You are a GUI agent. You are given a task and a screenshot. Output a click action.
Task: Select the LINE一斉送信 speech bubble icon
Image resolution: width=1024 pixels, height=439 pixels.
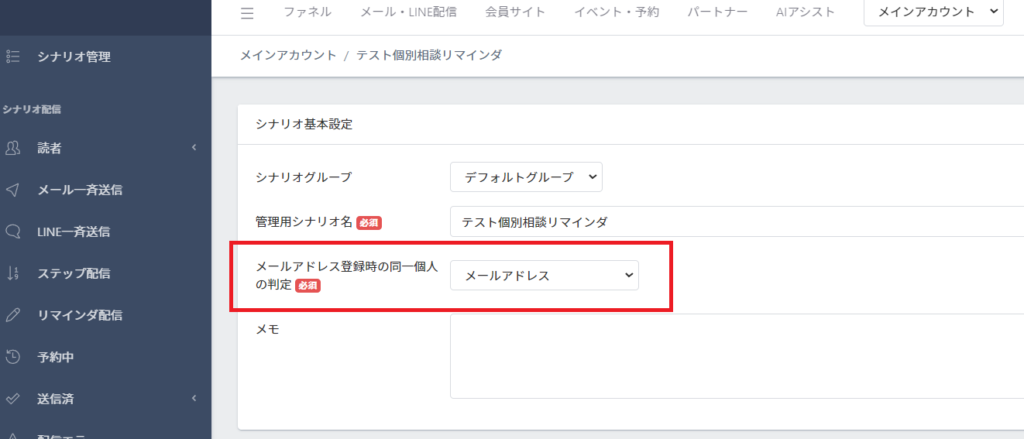(x=13, y=231)
